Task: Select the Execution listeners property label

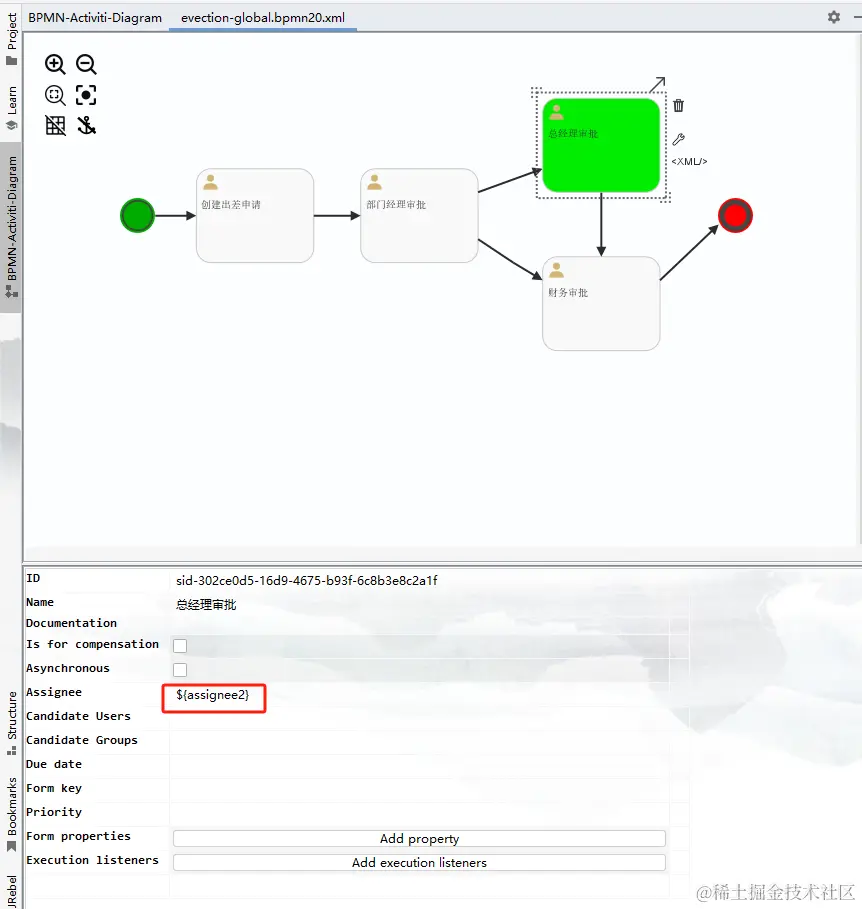Action: pyautogui.click(x=92, y=860)
